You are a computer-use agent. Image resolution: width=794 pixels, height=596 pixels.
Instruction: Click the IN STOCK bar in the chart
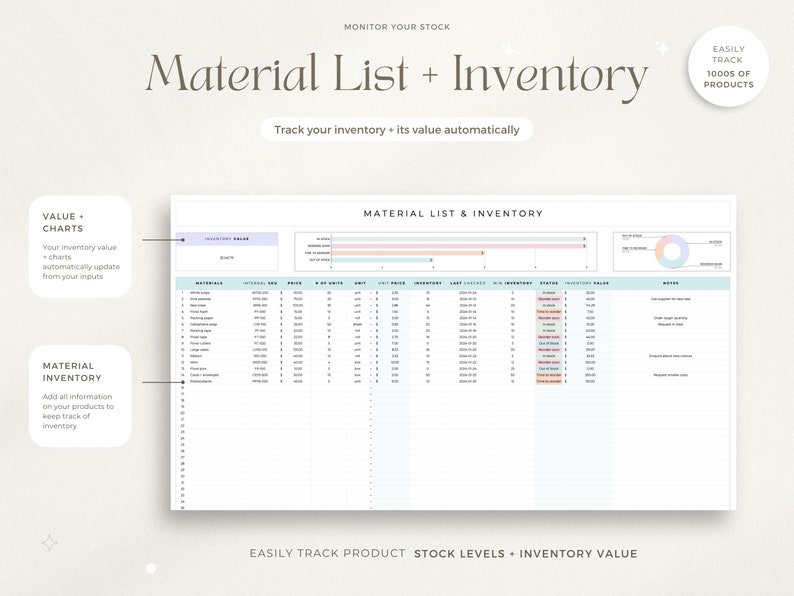458,239
